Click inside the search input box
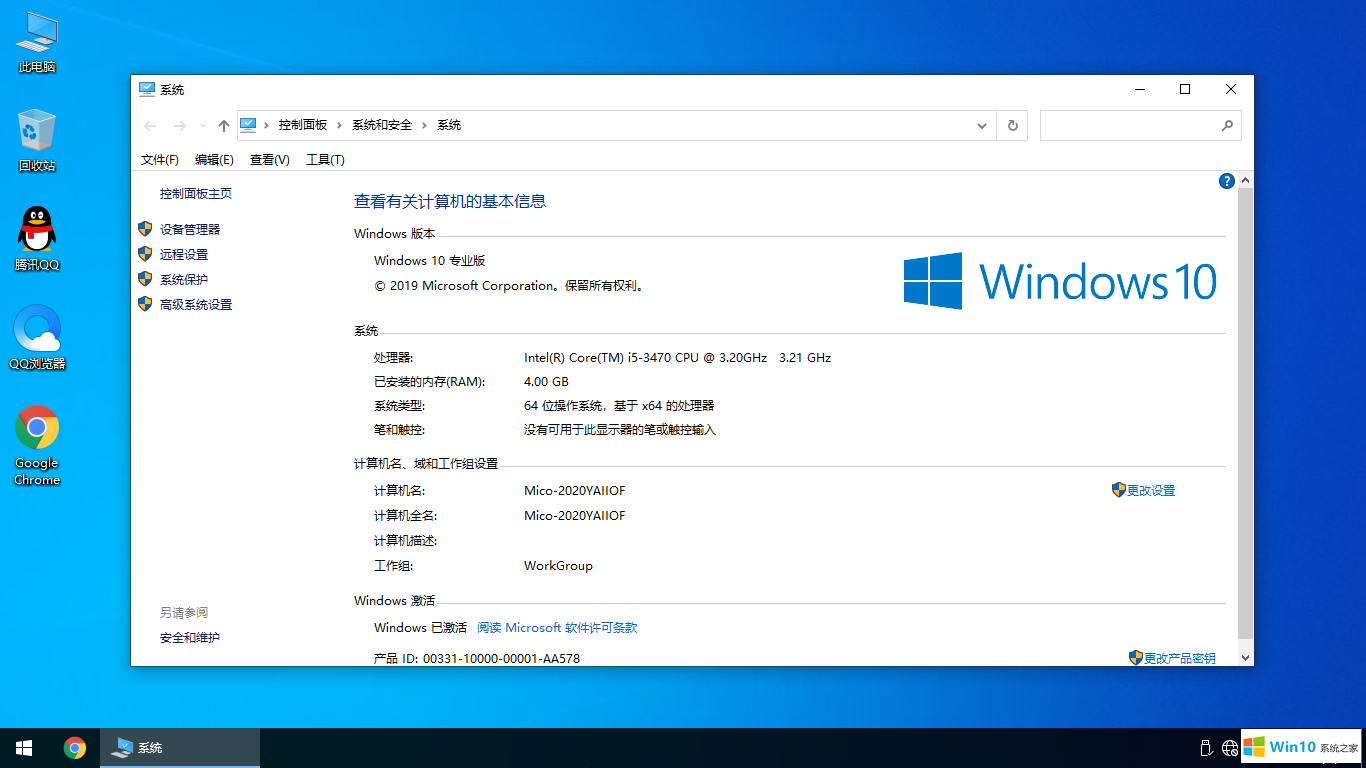Image resolution: width=1366 pixels, height=768 pixels. (1130, 125)
